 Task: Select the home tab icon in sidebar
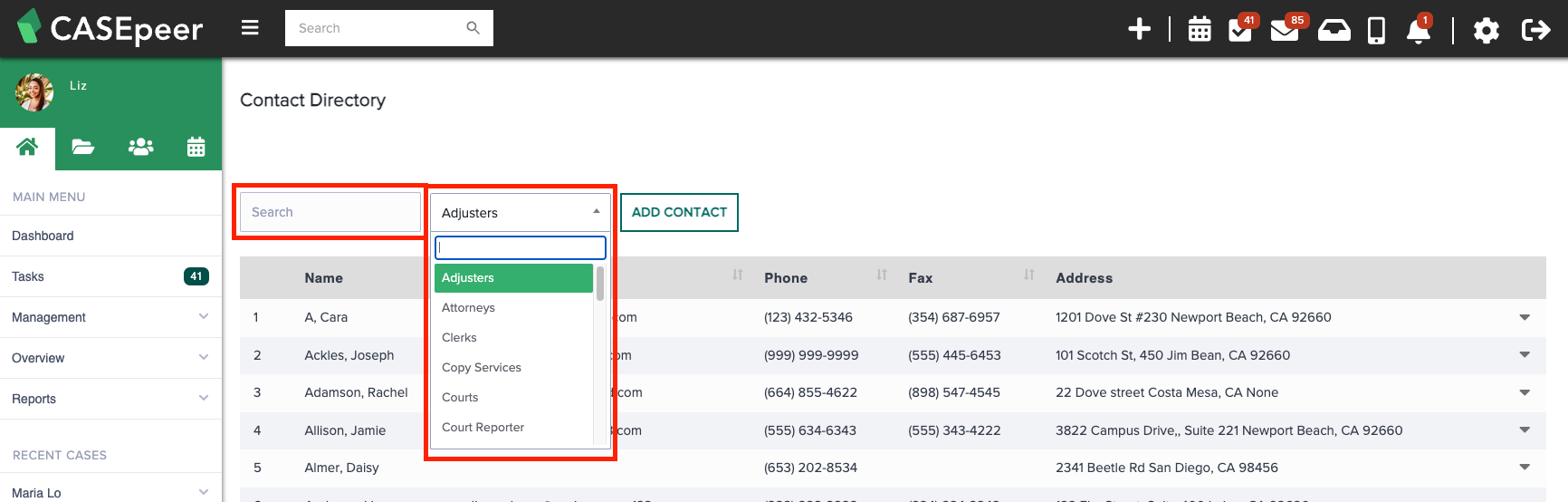(27, 147)
